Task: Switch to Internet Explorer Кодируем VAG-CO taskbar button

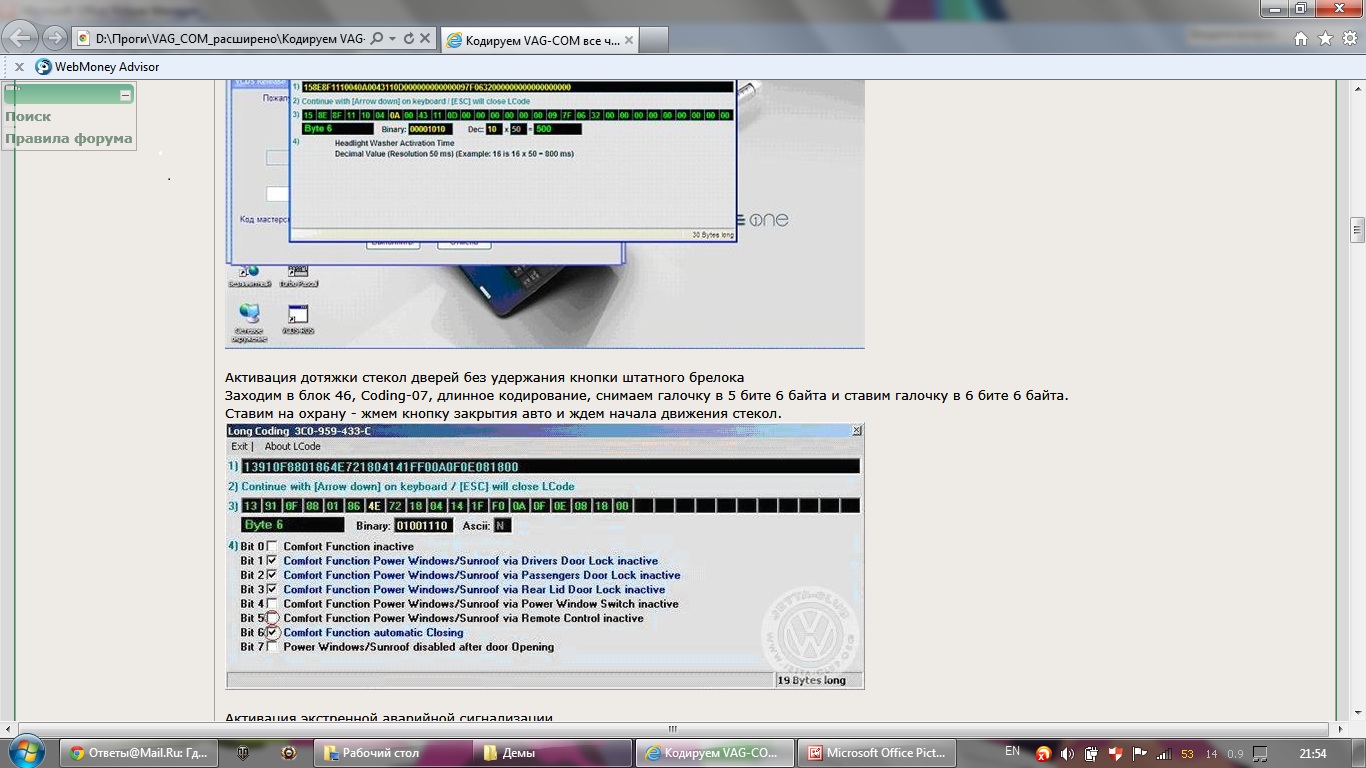Action: click(x=716, y=753)
